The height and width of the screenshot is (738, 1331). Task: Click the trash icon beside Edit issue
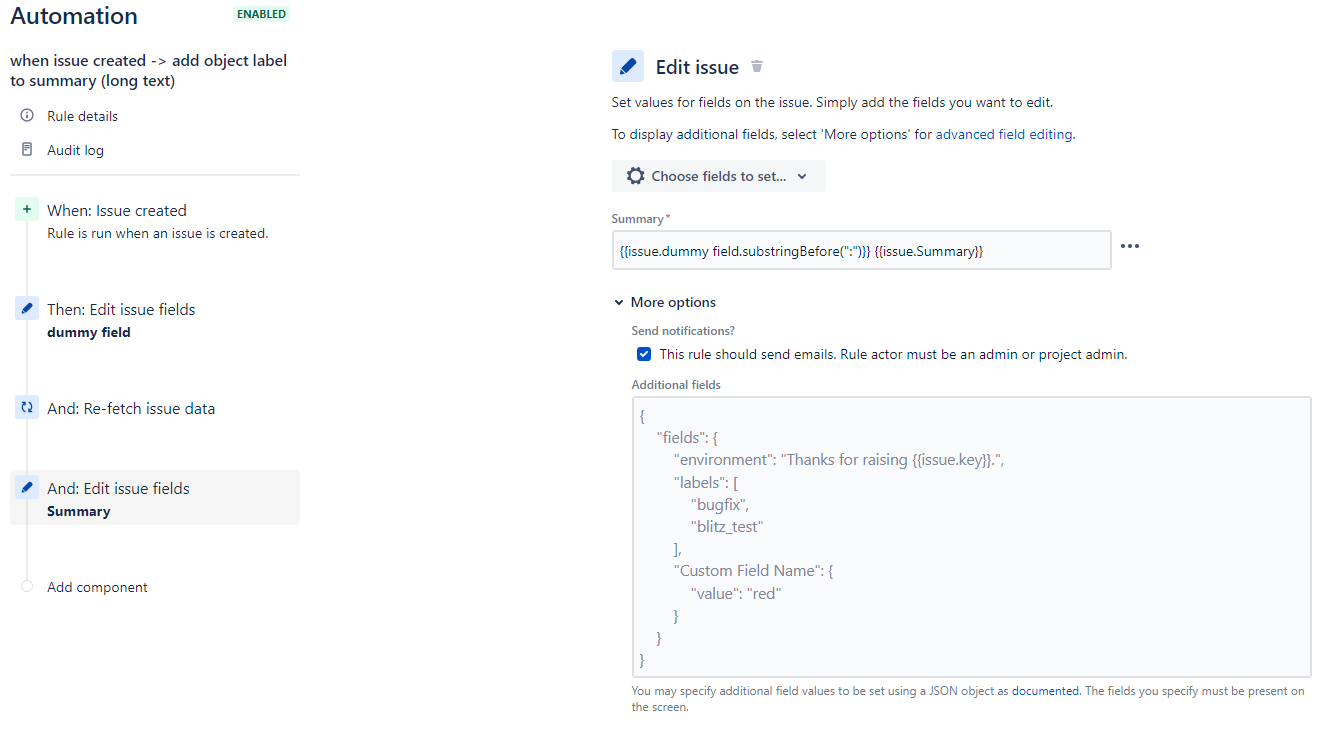pyautogui.click(x=757, y=67)
